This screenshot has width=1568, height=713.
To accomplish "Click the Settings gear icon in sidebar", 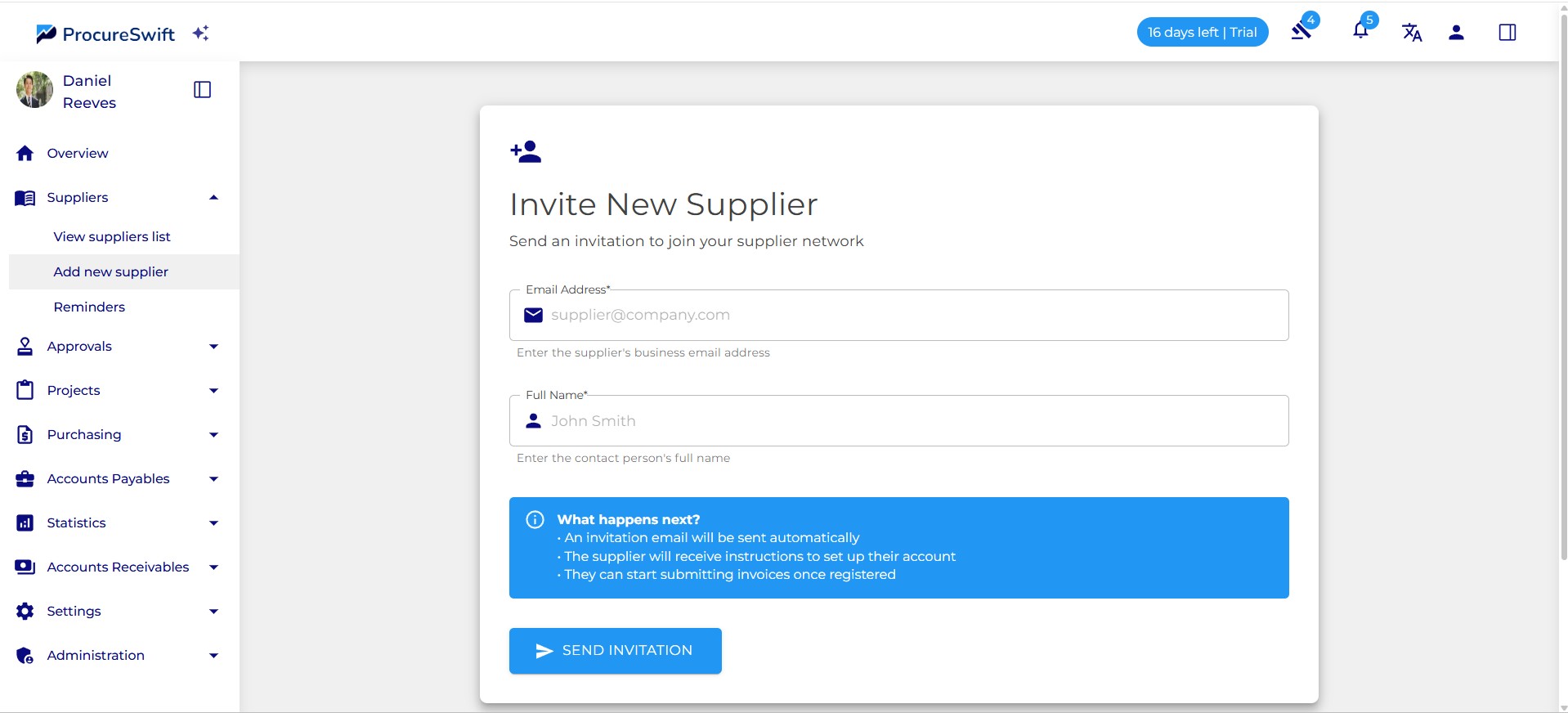I will pos(25,612).
